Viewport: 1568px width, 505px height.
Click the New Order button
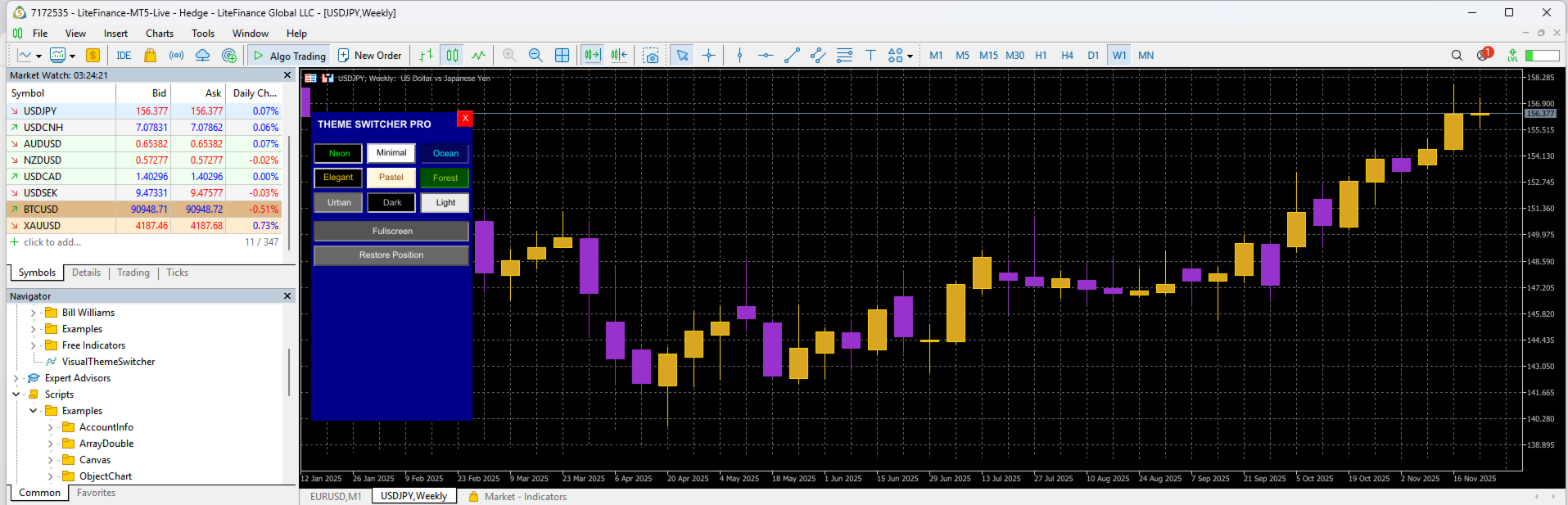[370, 56]
